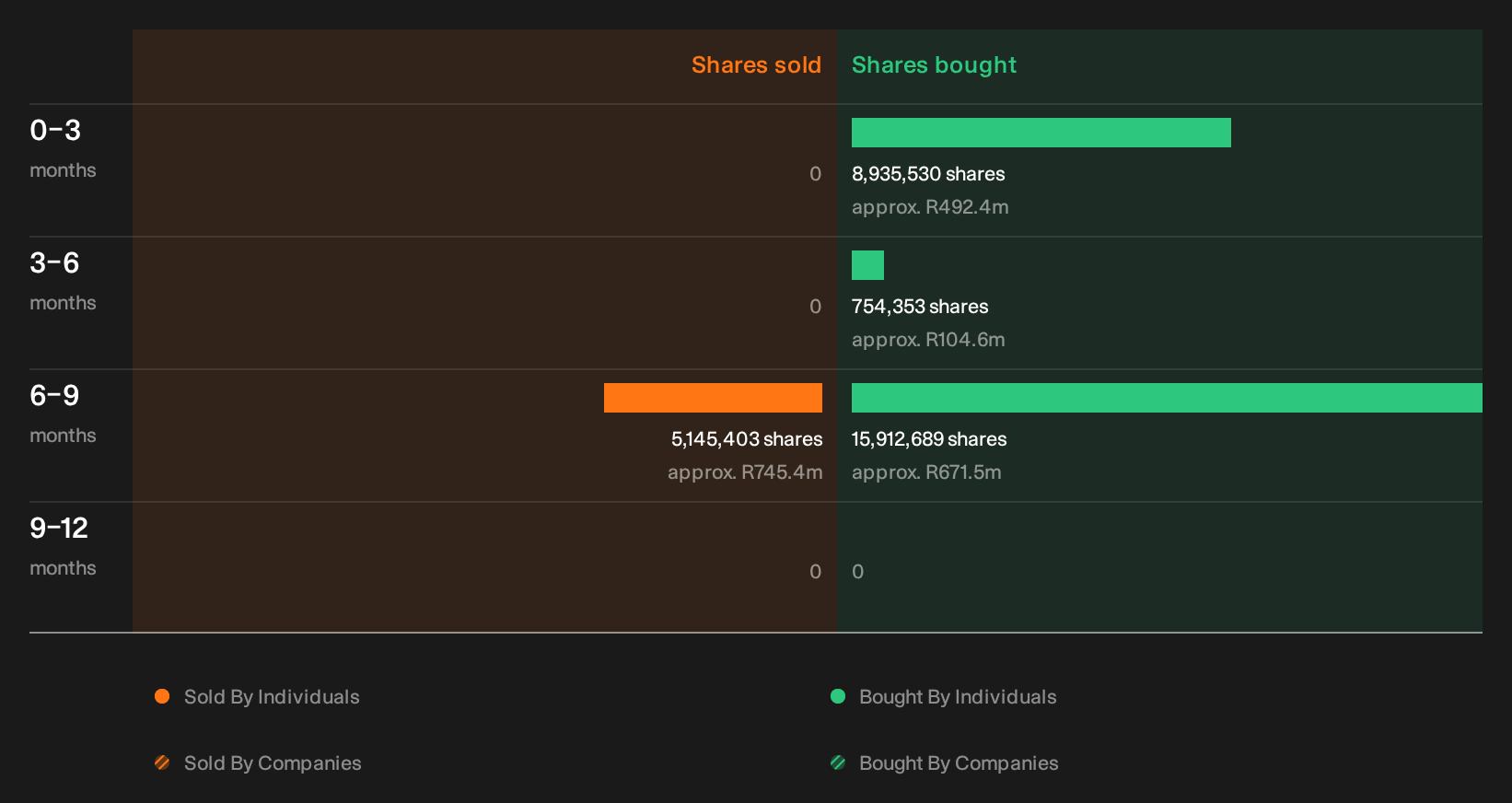This screenshot has width=1512, height=803.
Task: Click the striped Sold By Companies legend icon
Action: pyautogui.click(x=162, y=762)
